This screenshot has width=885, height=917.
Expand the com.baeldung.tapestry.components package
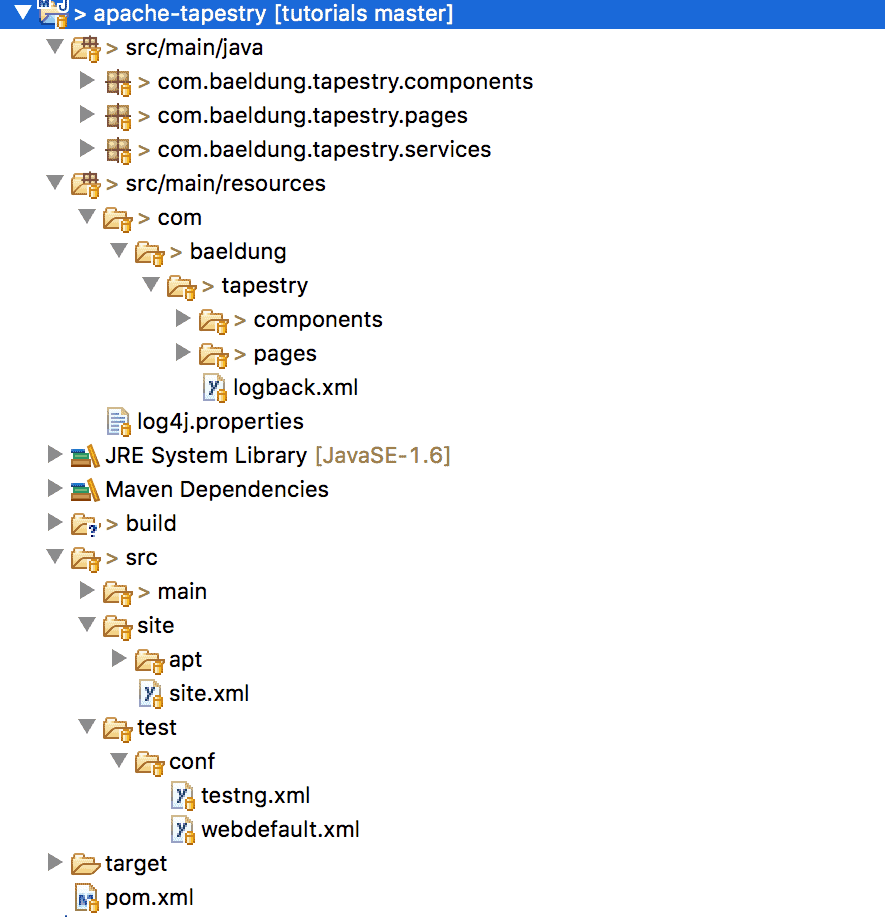pos(87,80)
